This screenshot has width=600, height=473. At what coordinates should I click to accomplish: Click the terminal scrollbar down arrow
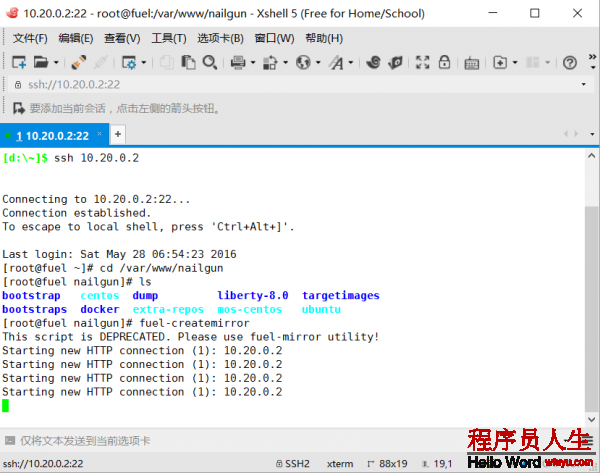592,419
